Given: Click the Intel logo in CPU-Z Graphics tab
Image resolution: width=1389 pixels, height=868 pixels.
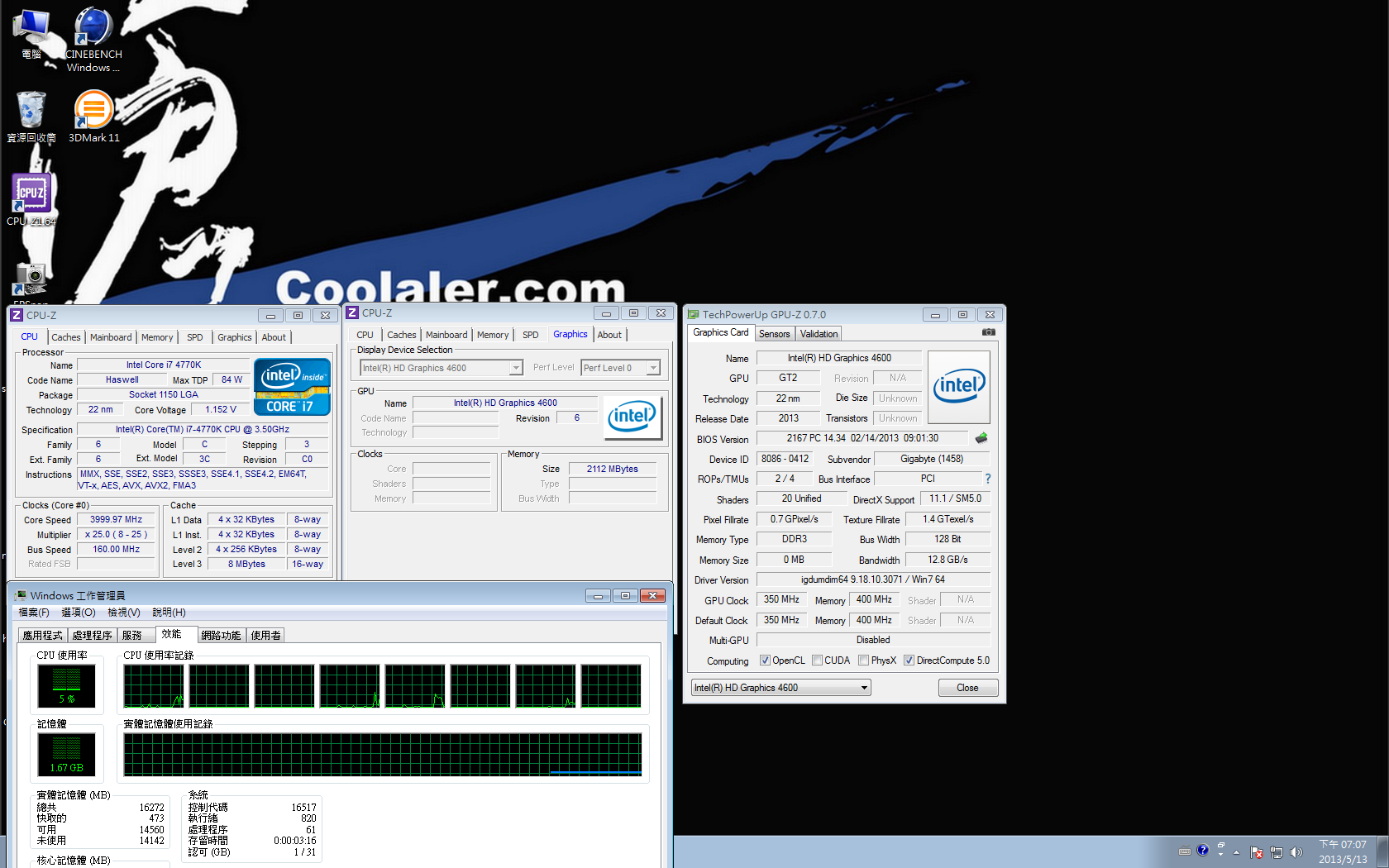Looking at the screenshot, I should coord(632,416).
